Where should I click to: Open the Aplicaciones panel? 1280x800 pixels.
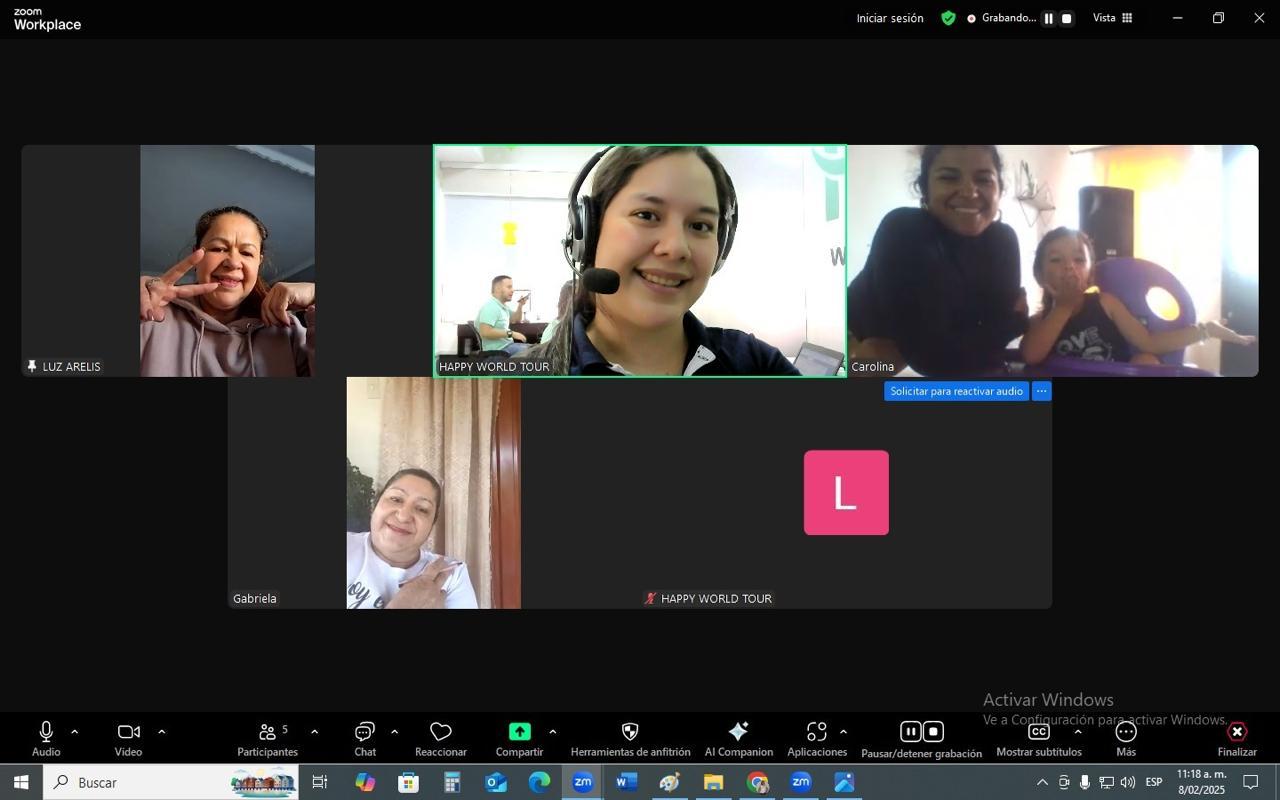click(x=817, y=738)
